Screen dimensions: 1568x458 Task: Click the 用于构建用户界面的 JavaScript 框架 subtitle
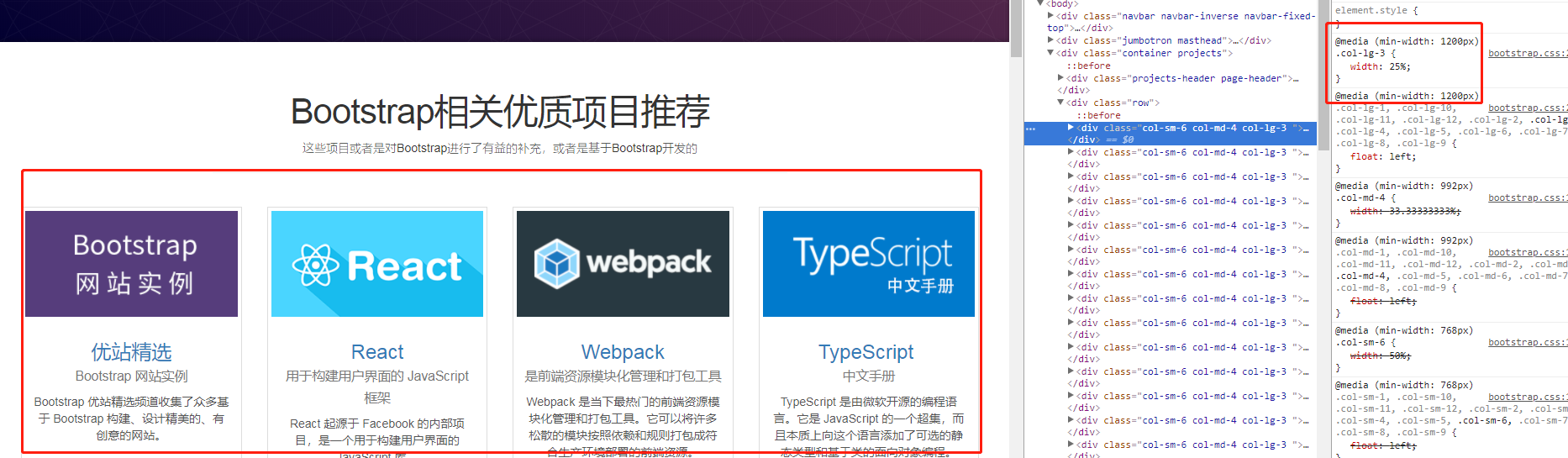click(377, 387)
